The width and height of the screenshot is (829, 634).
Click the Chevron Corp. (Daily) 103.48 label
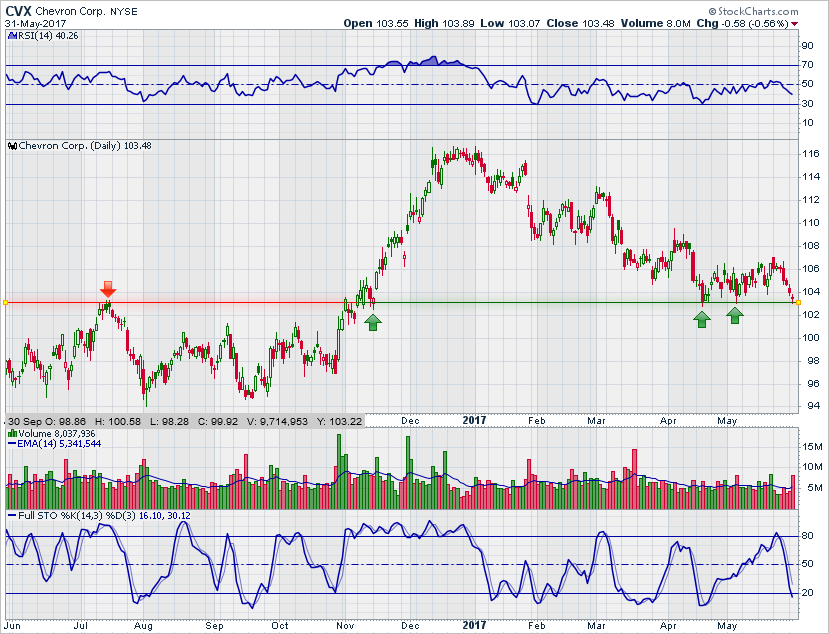click(85, 145)
